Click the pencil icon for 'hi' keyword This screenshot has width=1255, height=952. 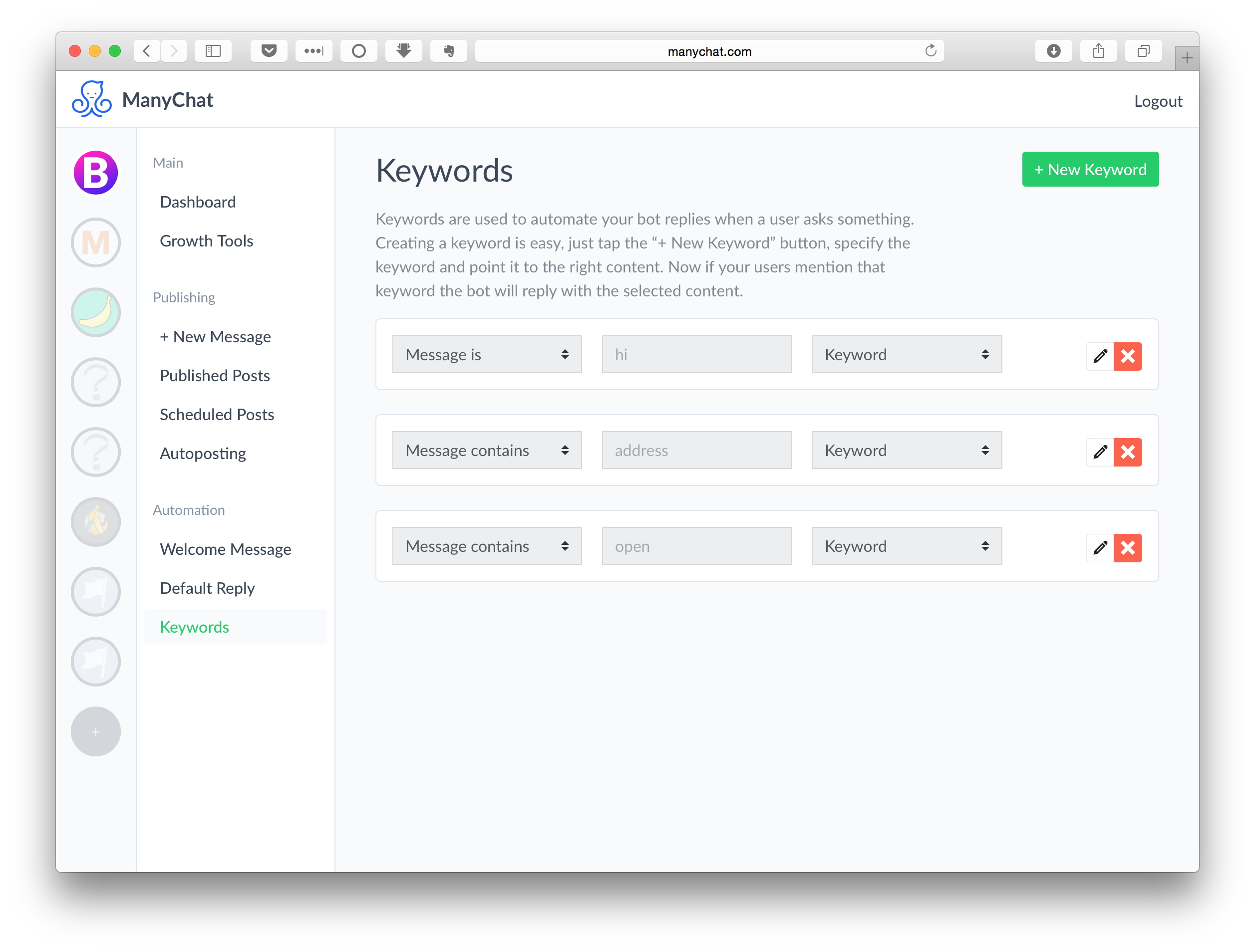point(1100,356)
